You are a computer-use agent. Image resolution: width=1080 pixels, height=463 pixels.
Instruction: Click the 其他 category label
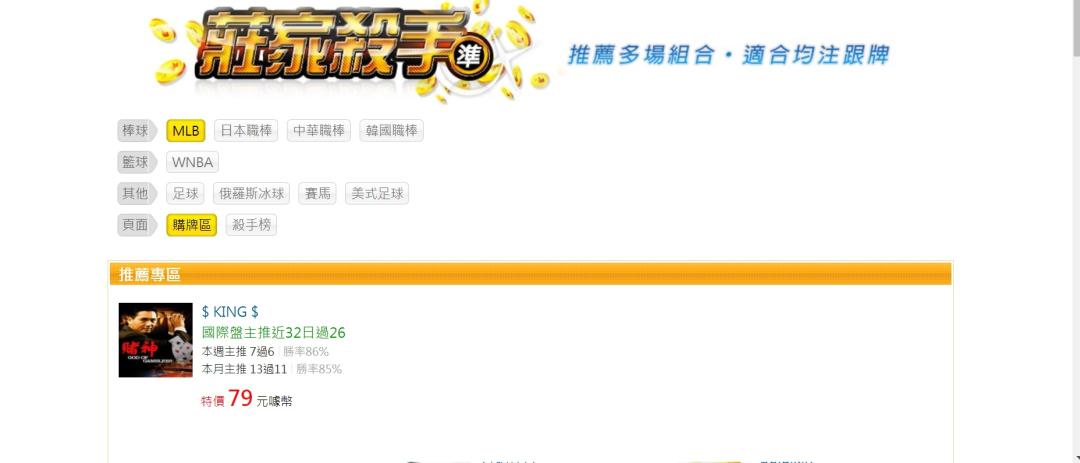coord(137,194)
